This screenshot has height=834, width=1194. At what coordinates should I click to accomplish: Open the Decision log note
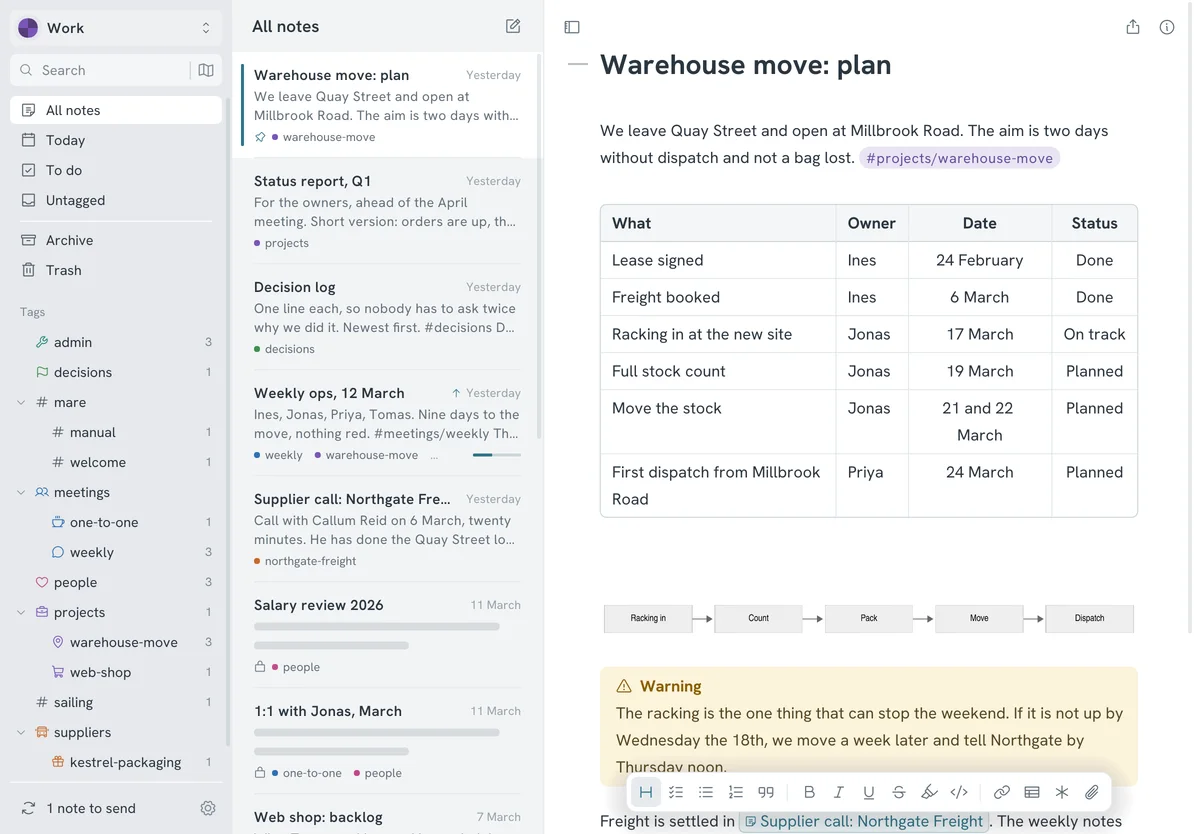[387, 317]
